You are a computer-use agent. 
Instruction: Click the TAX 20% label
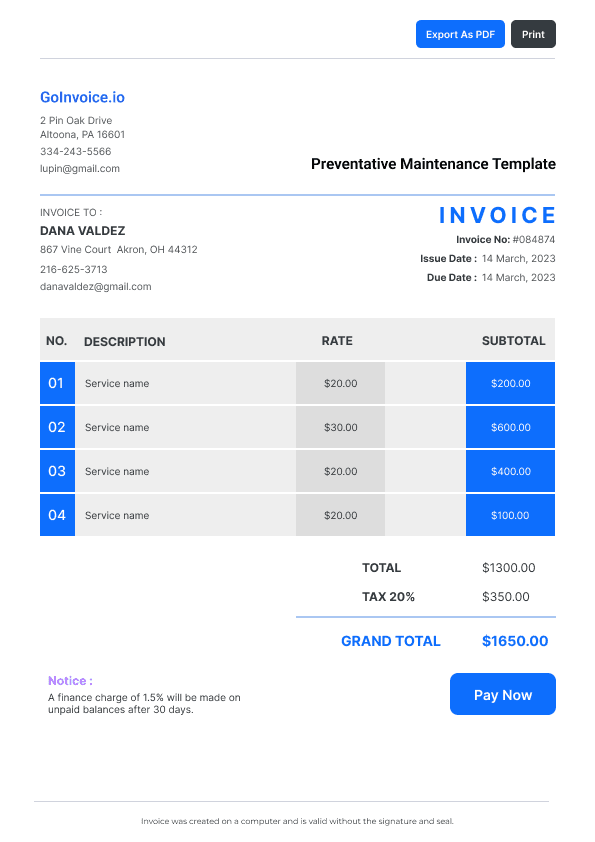coord(388,597)
